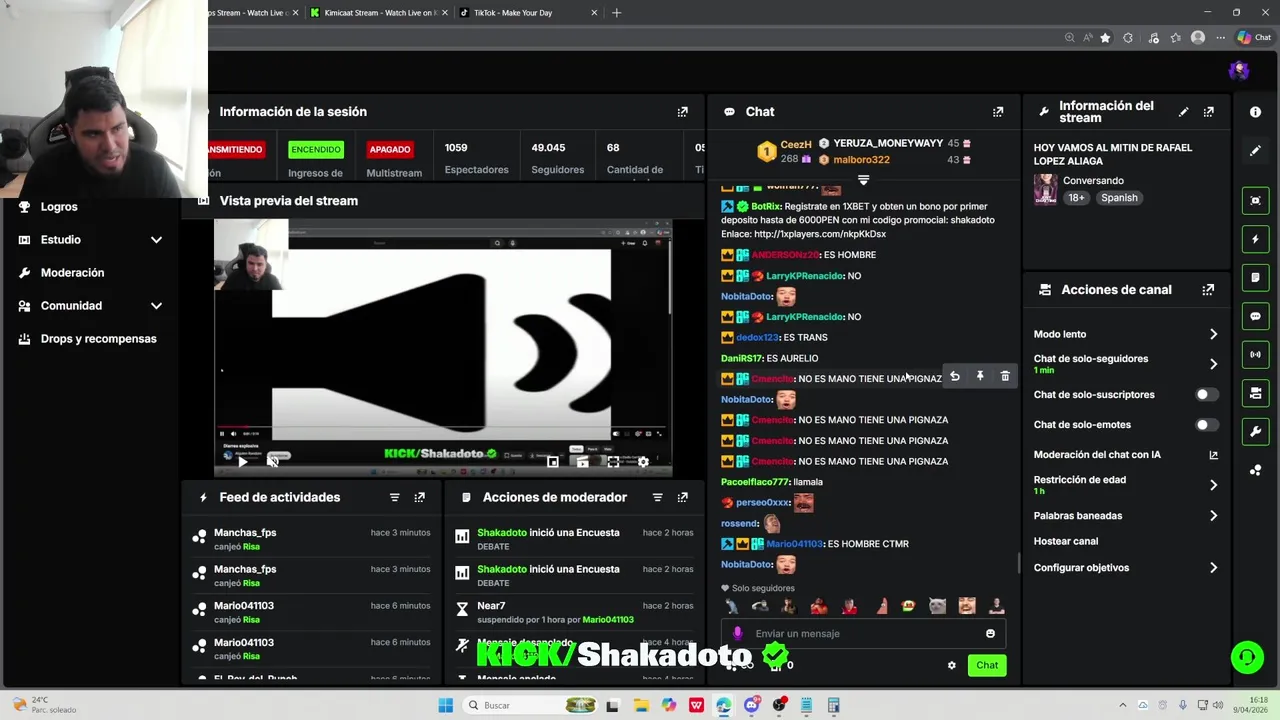Open Discord from the taskbar
The image size is (1280, 720).
(x=752, y=705)
